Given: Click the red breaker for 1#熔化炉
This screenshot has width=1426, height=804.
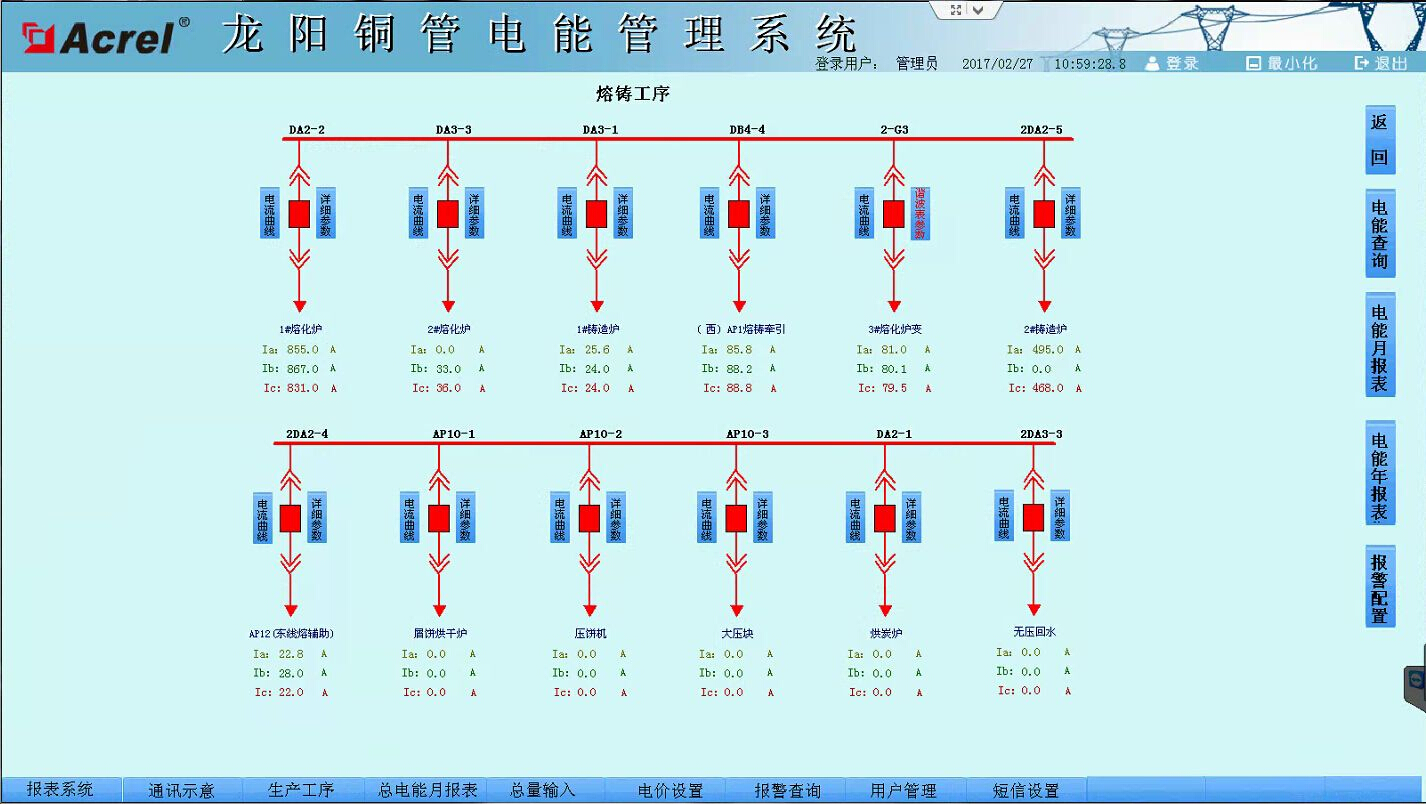Looking at the screenshot, I should tap(298, 214).
